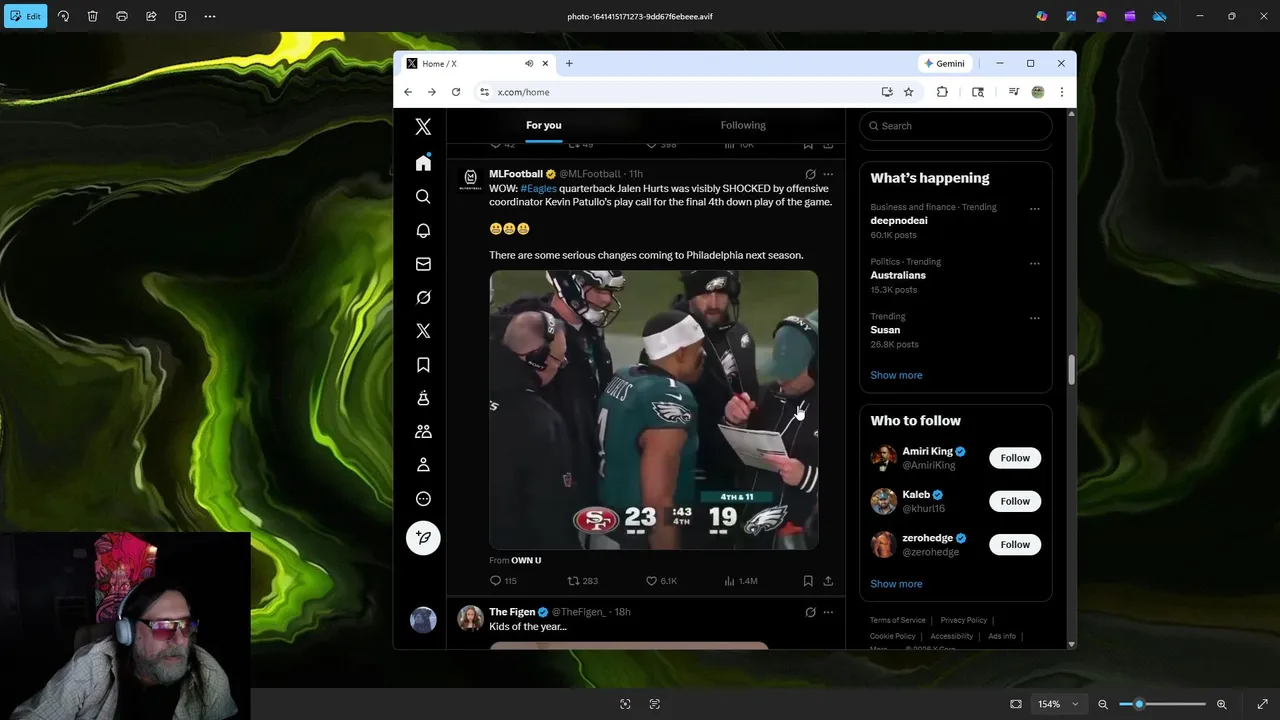Open a new Chrome tab
Image resolution: width=1280 pixels, height=720 pixels.
tap(569, 63)
